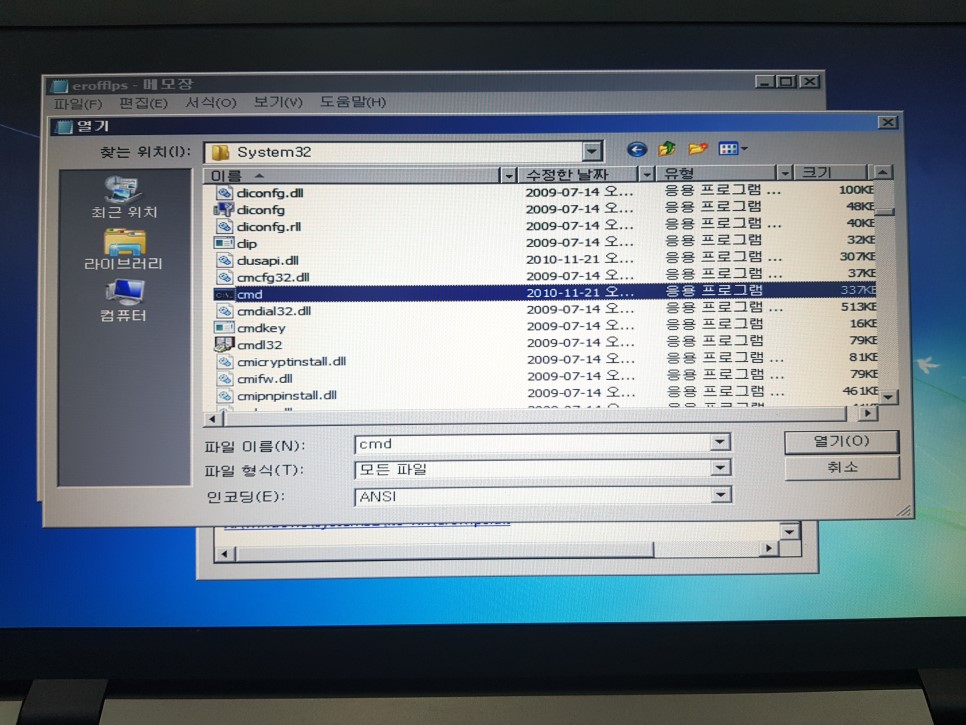Click the cmdl32 application icon
Image resolution: width=966 pixels, height=725 pixels.
pyautogui.click(x=223, y=344)
